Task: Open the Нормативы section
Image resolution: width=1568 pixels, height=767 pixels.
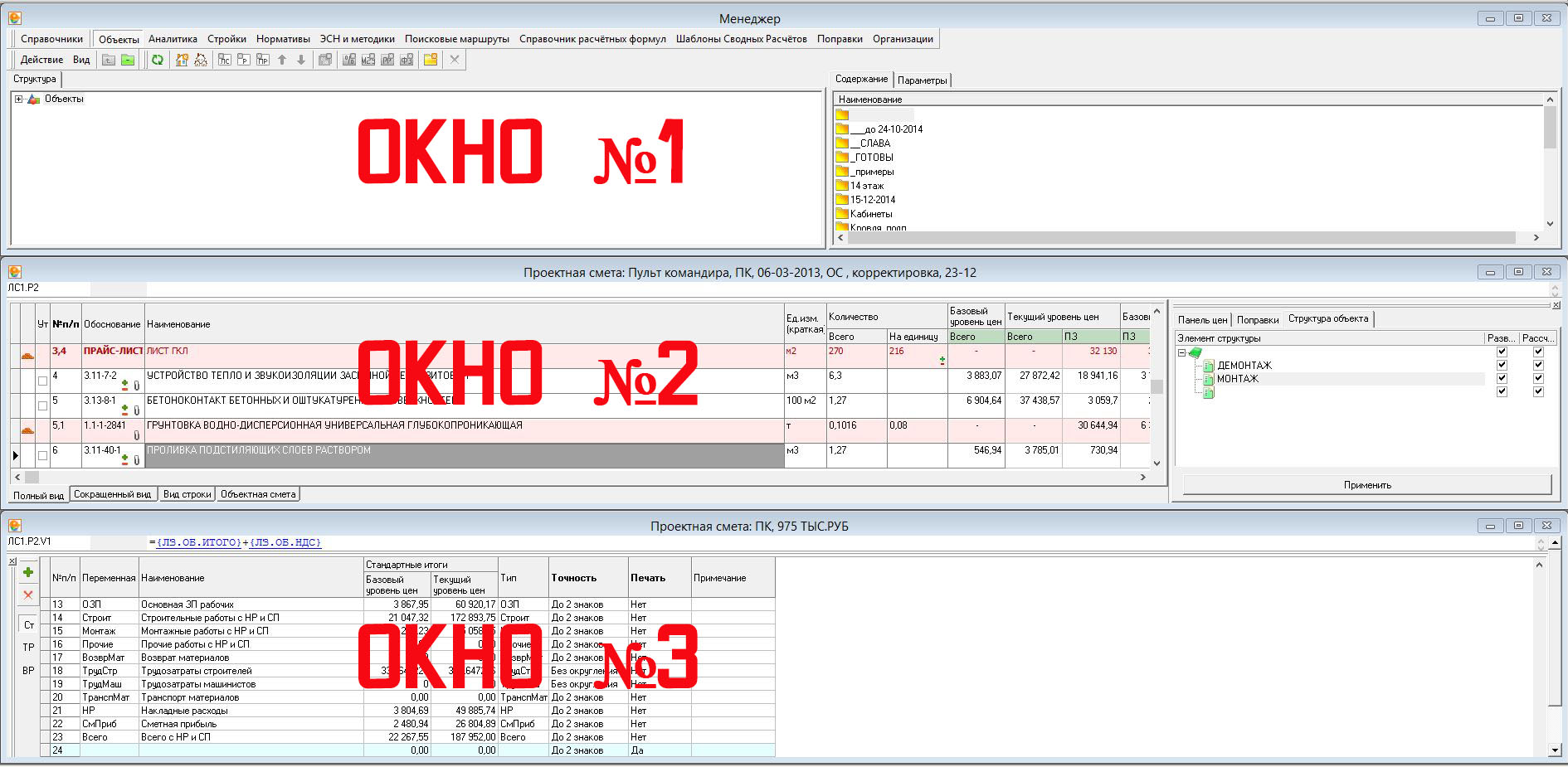Action: tap(283, 39)
